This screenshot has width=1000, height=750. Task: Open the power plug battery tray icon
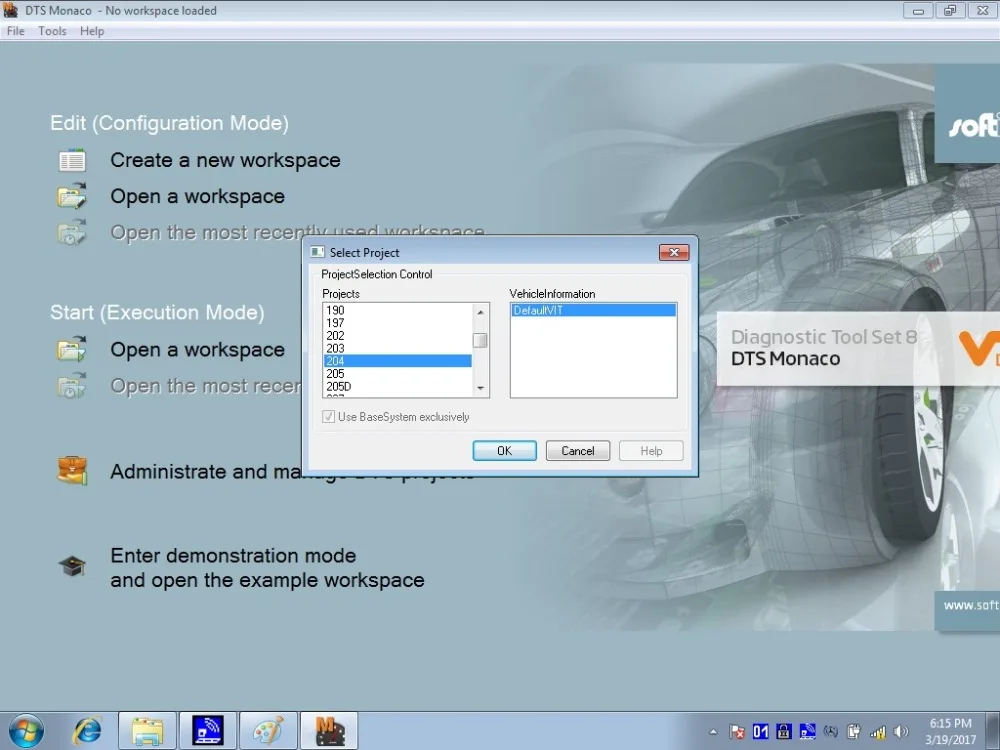pyautogui.click(x=854, y=732)
